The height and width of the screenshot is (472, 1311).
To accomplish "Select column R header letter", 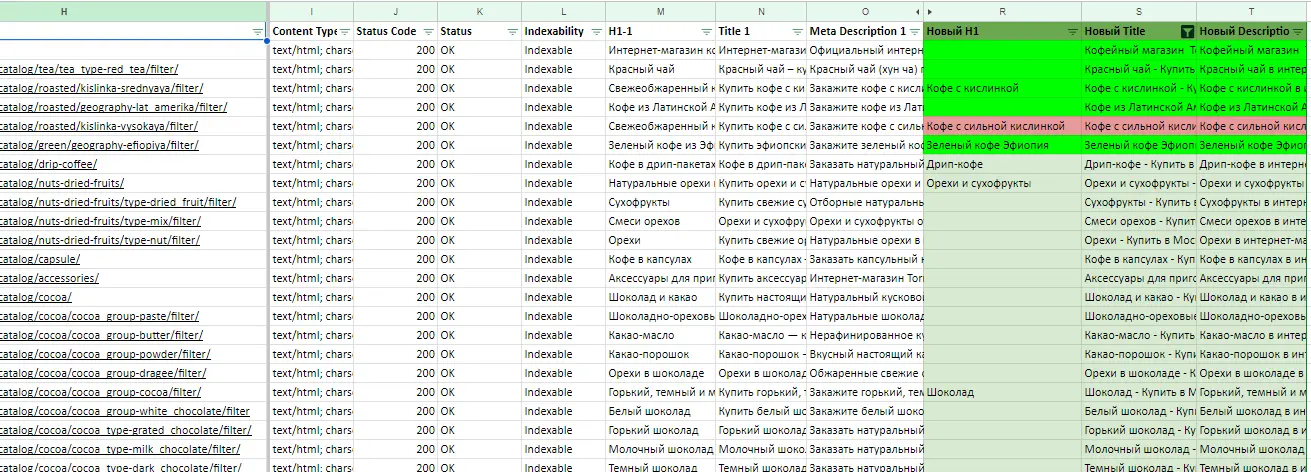I will [1003, 10].
